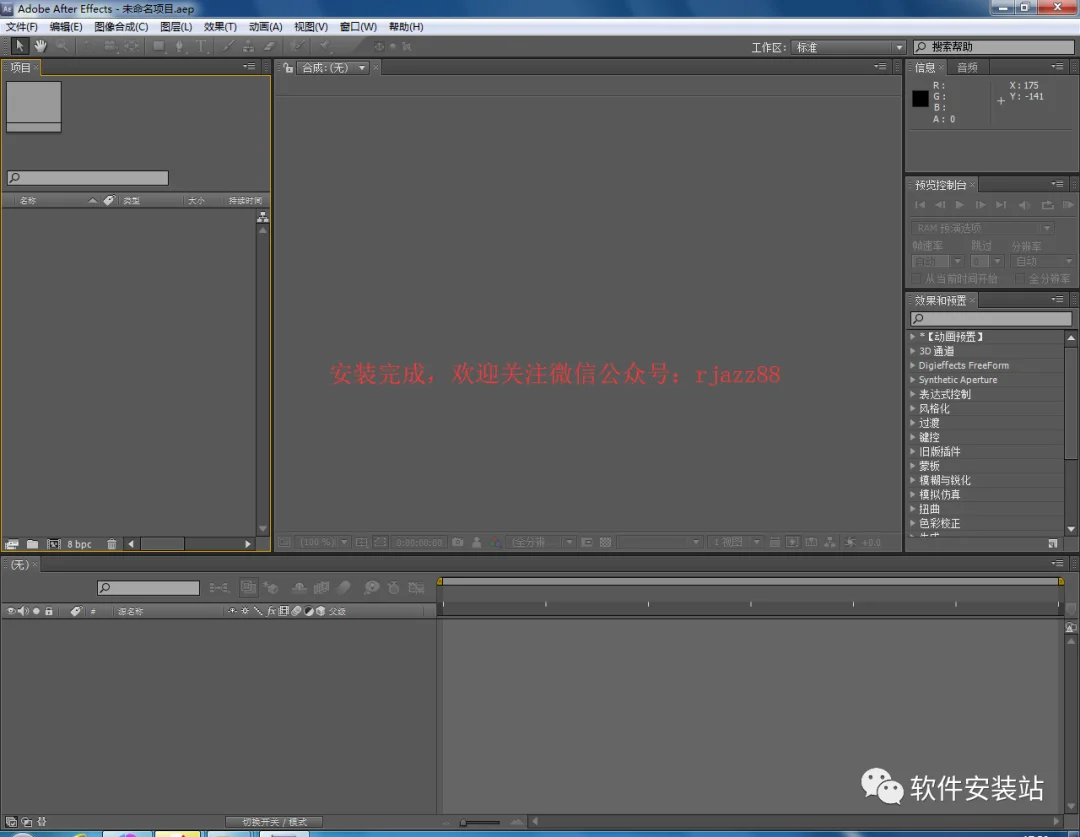
Task: Click the composition panel lock icon
Action: pyautogui.click(x=288, y=68)
